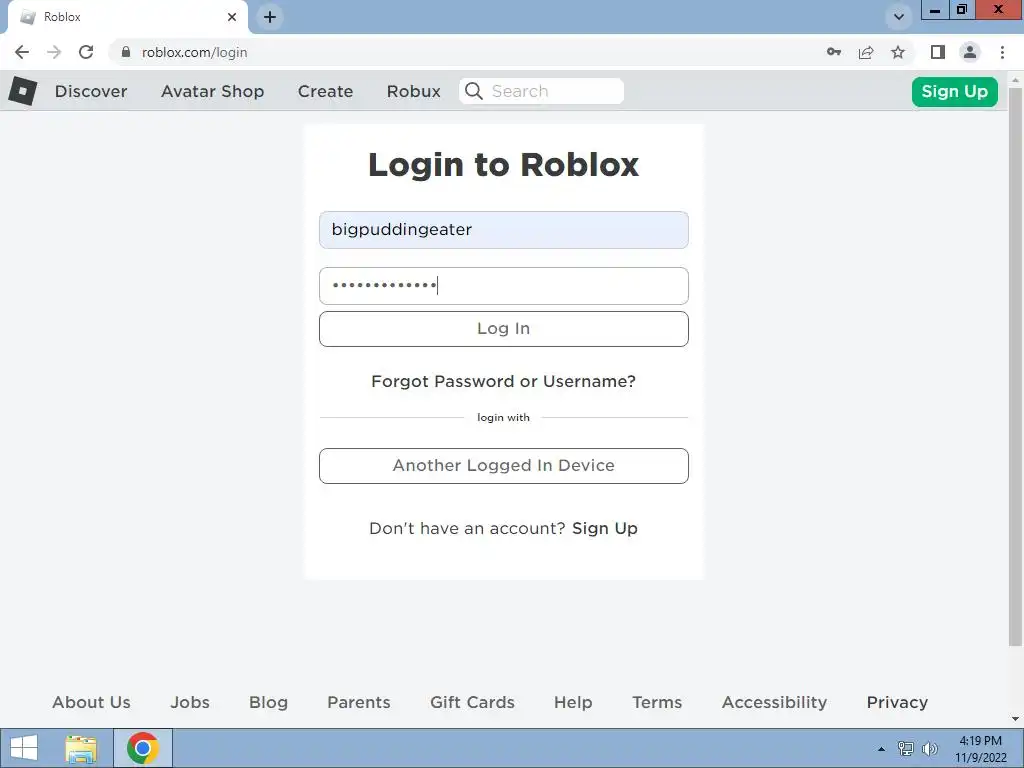Open a new tab with plus
This screenshot has height=768, width=1024.
[x=270, y=17]
